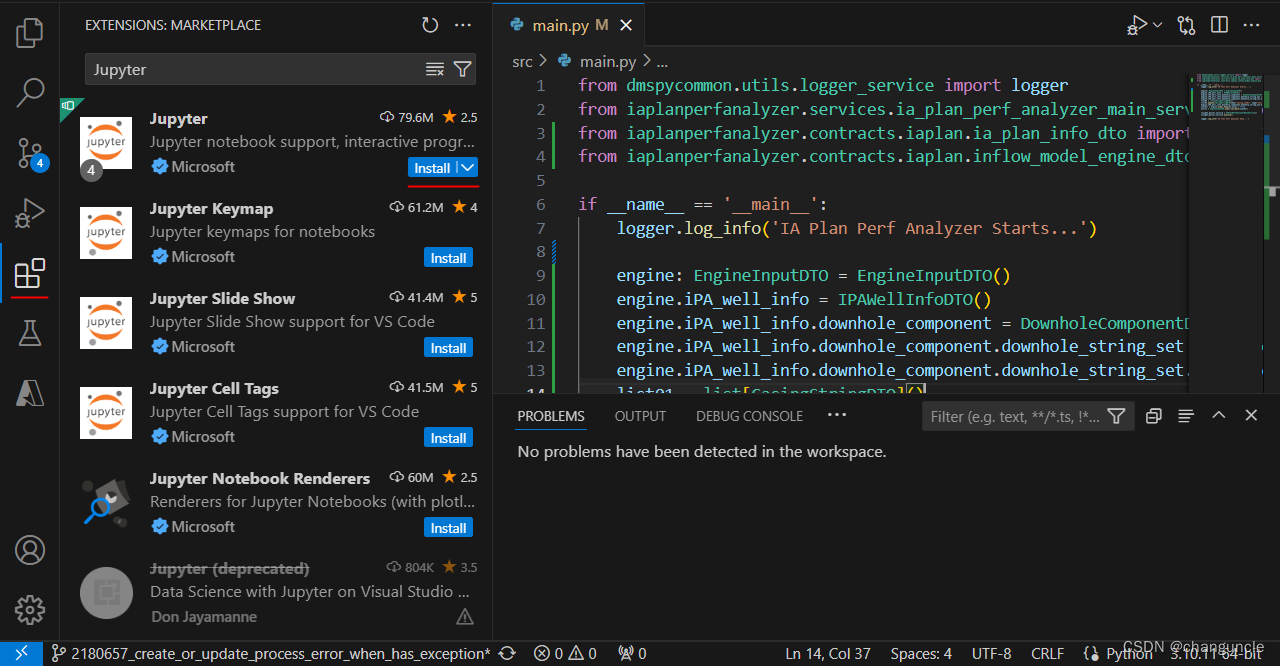
Task: Split the editor right
Action: click(1219, 24)
